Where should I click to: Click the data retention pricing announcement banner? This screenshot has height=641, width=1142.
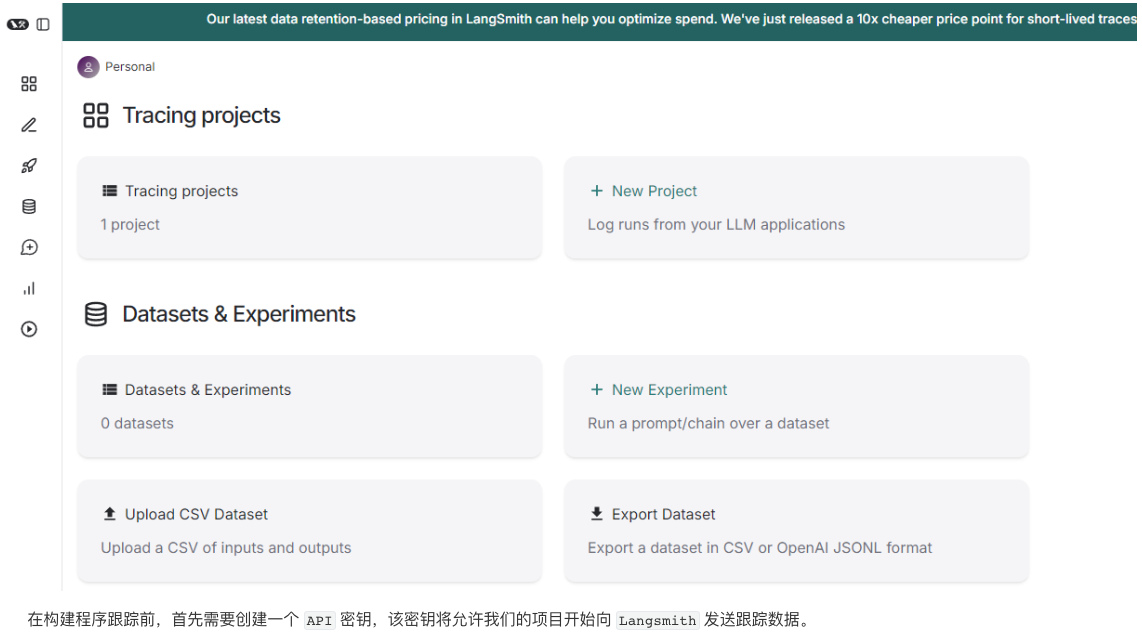670,19
